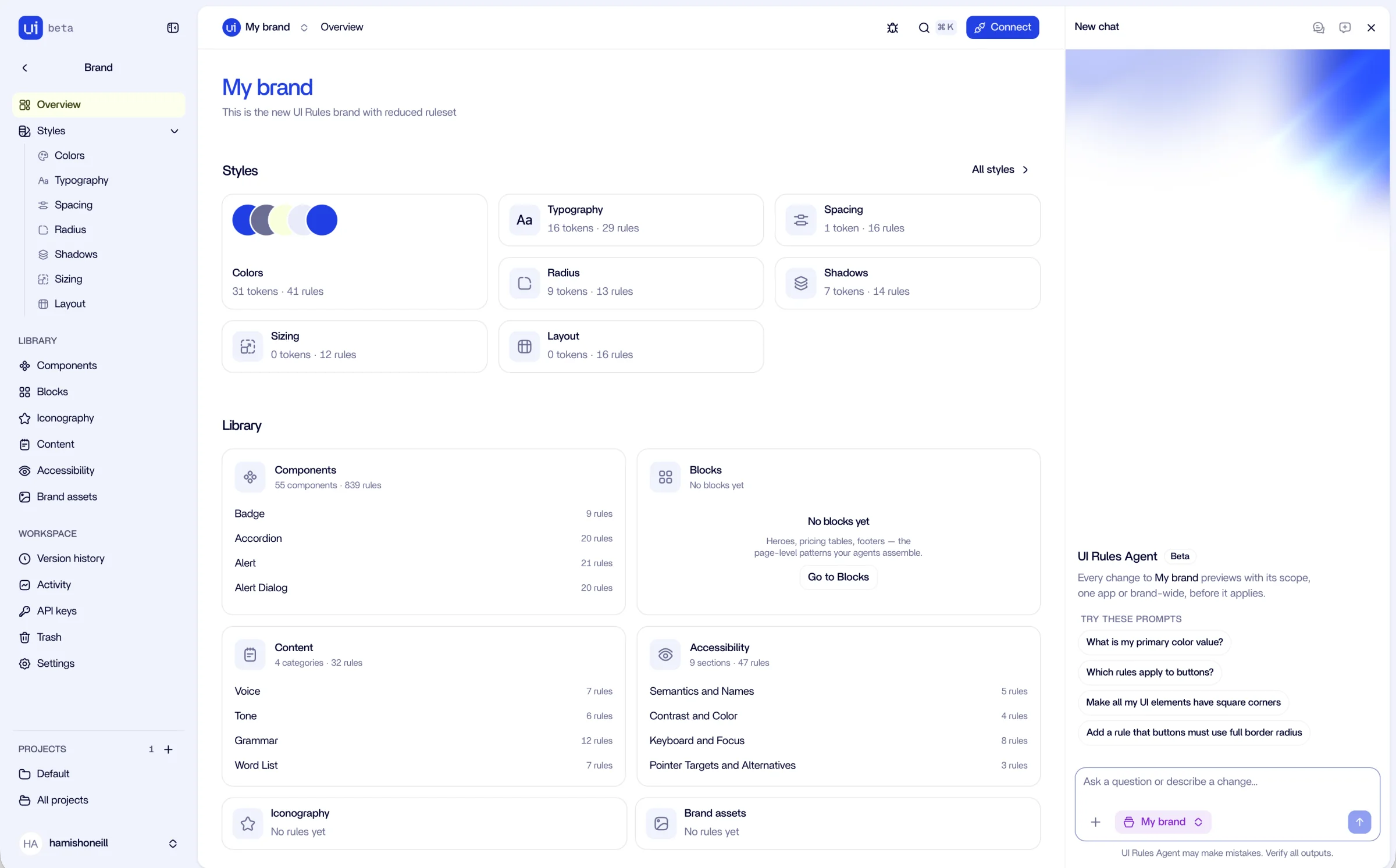Close the New chat panel
Viewport: 1396px width, 868px height.
coord(1371,27)
